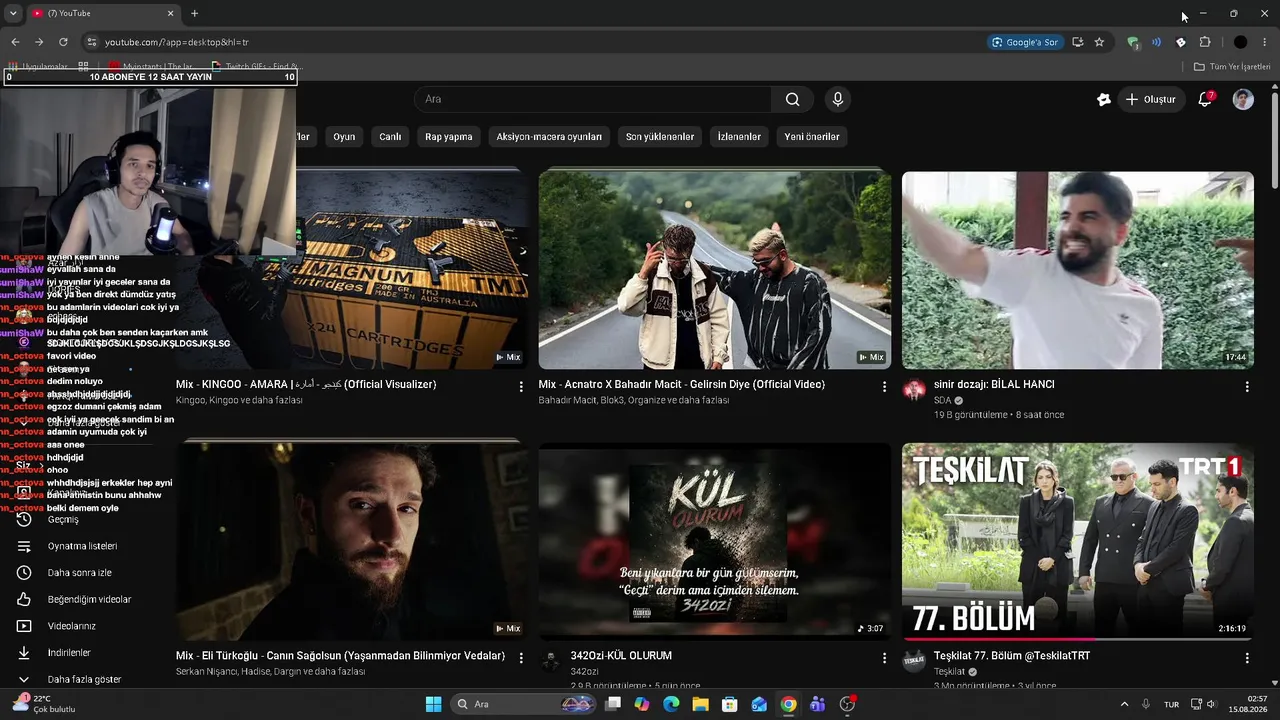Click the browser forward arrow
The height and width of the screenshot is (720, 1280).
click(x=39, y=42)
